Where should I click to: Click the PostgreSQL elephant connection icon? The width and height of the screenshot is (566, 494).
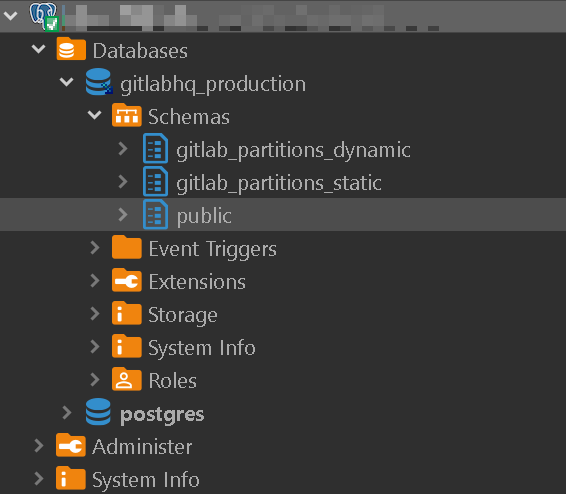pyautogui.click(x=44, y=16)
